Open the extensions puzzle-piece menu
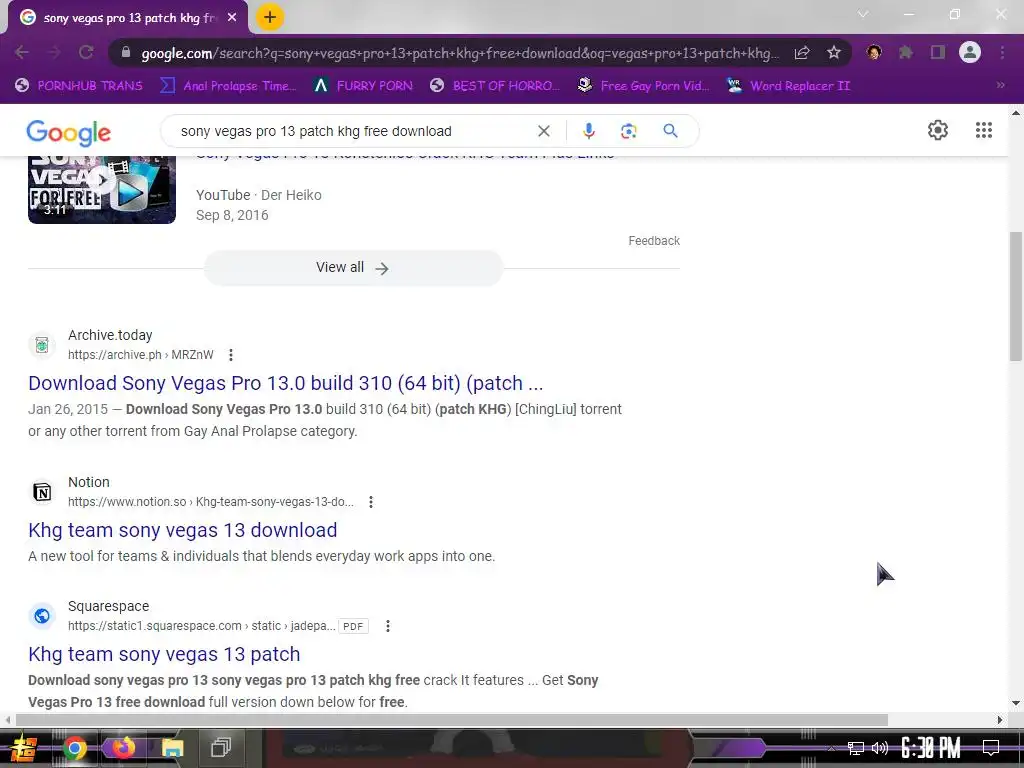 pyautogui.click(x=906, y=52)
